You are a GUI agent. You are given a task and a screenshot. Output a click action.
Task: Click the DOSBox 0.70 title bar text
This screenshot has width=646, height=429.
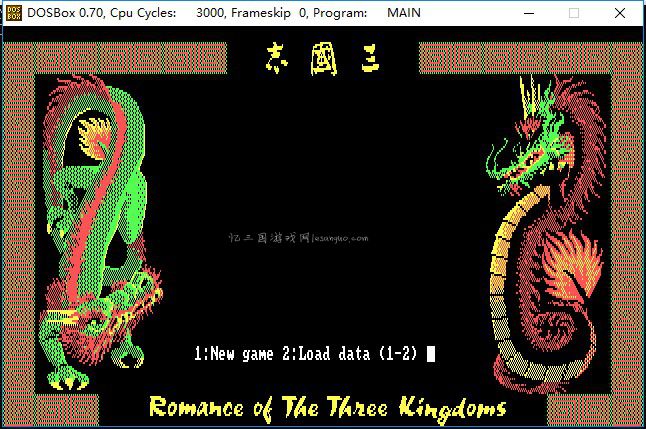(224, 13)
